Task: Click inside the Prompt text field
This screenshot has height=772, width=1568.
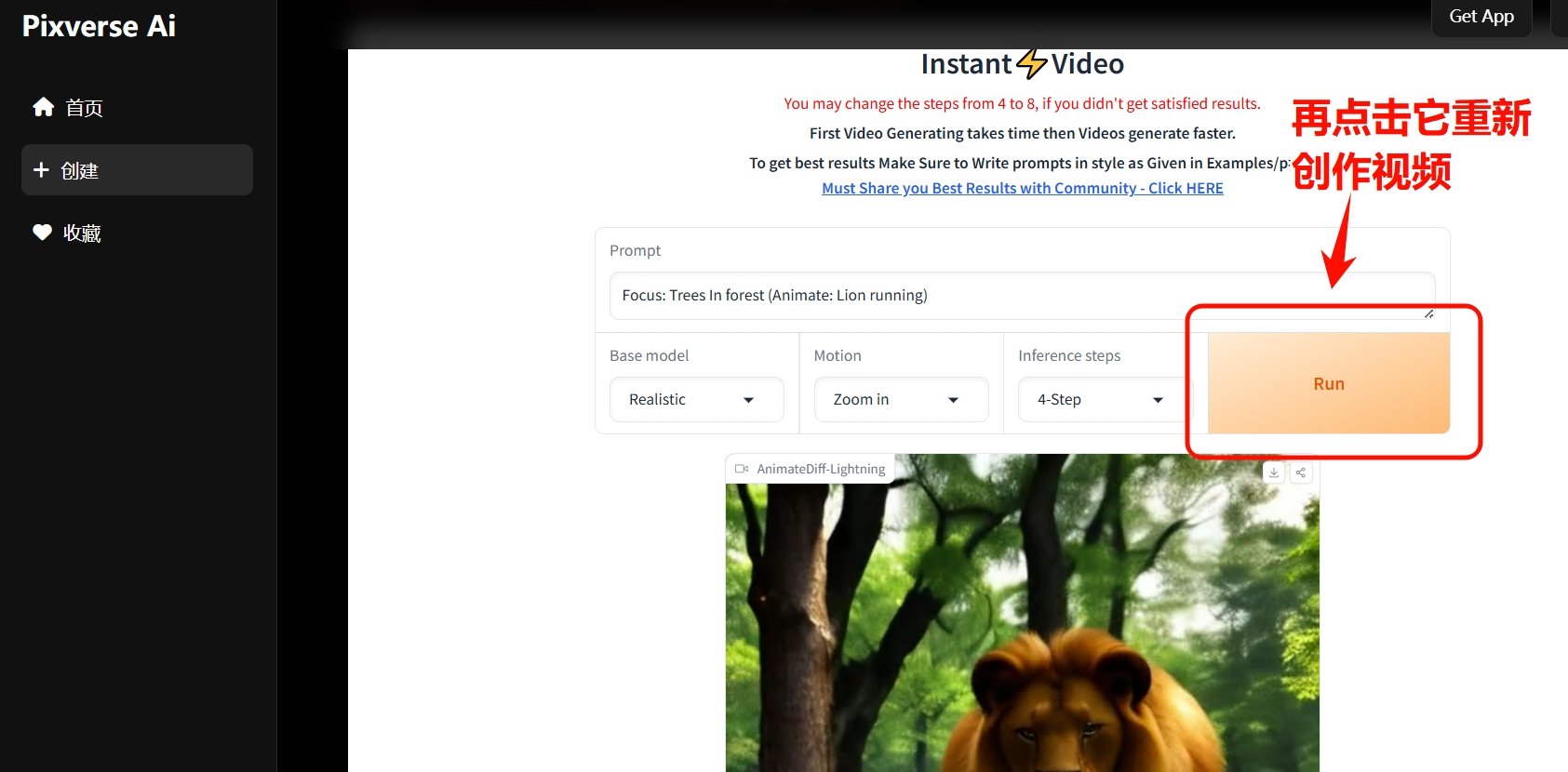Action: [x=1014, y=296]
